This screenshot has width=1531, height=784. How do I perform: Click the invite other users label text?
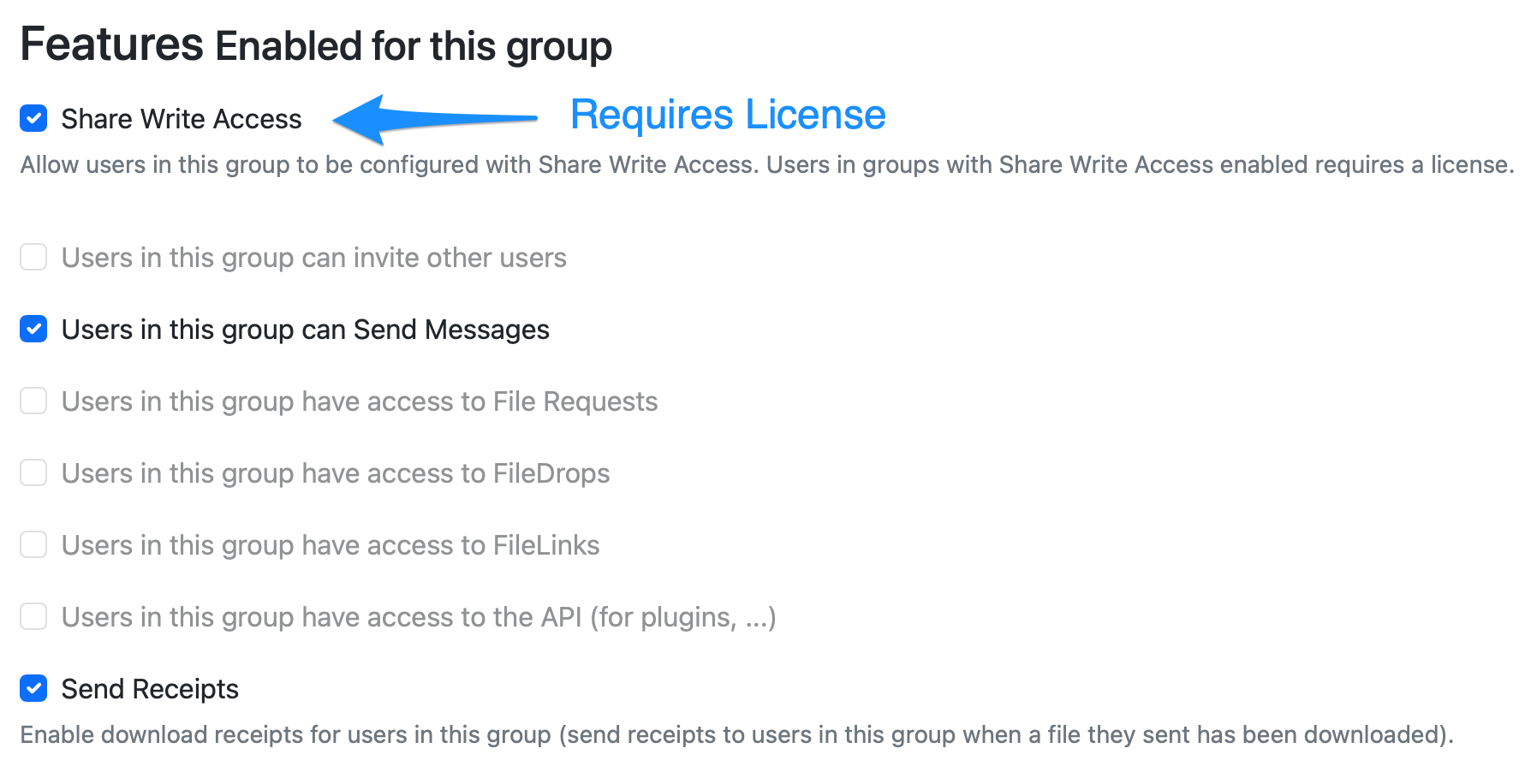tap(313, 257)
